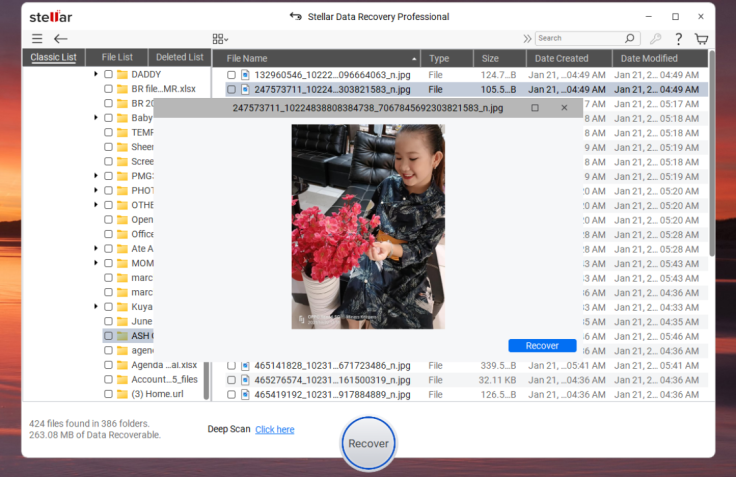Switch to the File List tab

pyautogui.click(x=117, y=57)
